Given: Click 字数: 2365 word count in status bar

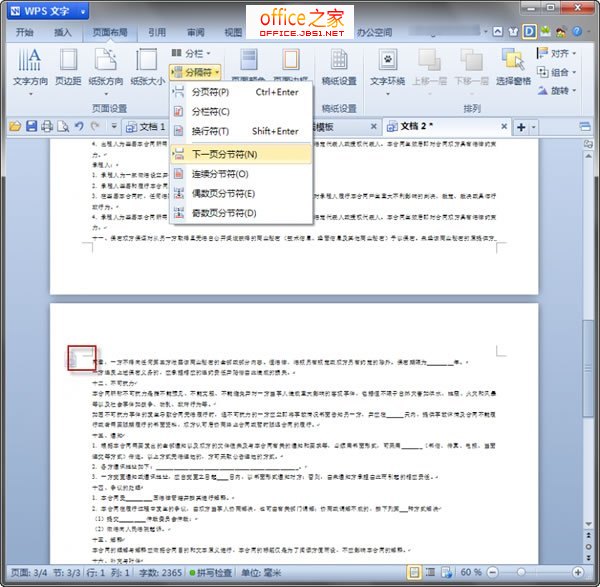Looking at the screenshot, I should tap(160, 573).
